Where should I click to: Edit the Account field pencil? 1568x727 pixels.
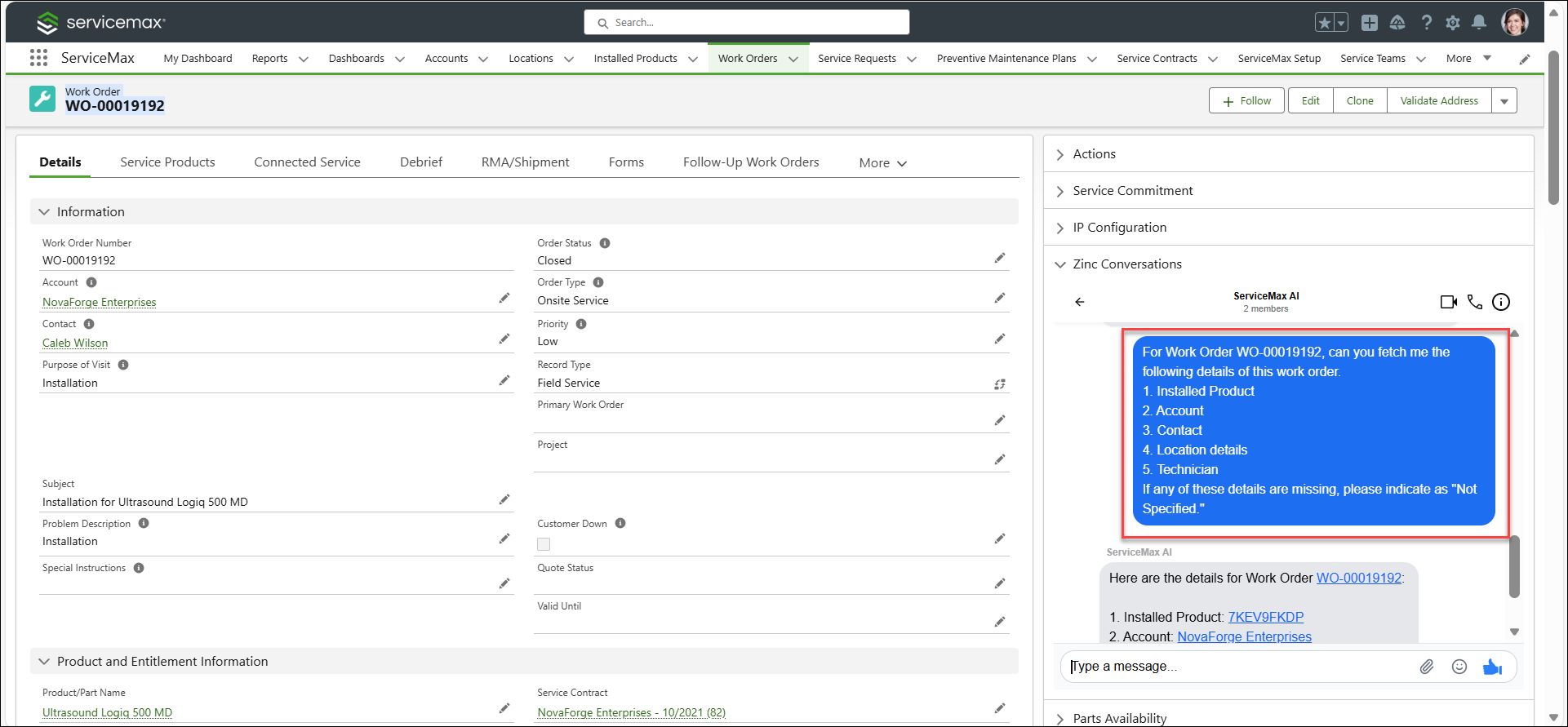coord(504,299)
